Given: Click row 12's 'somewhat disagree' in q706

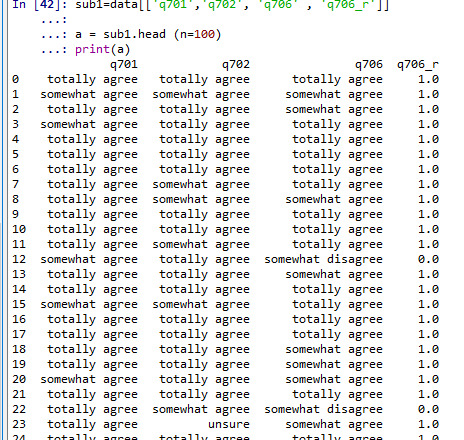Looking at the screenshot, I should click(x=323, y=260).
